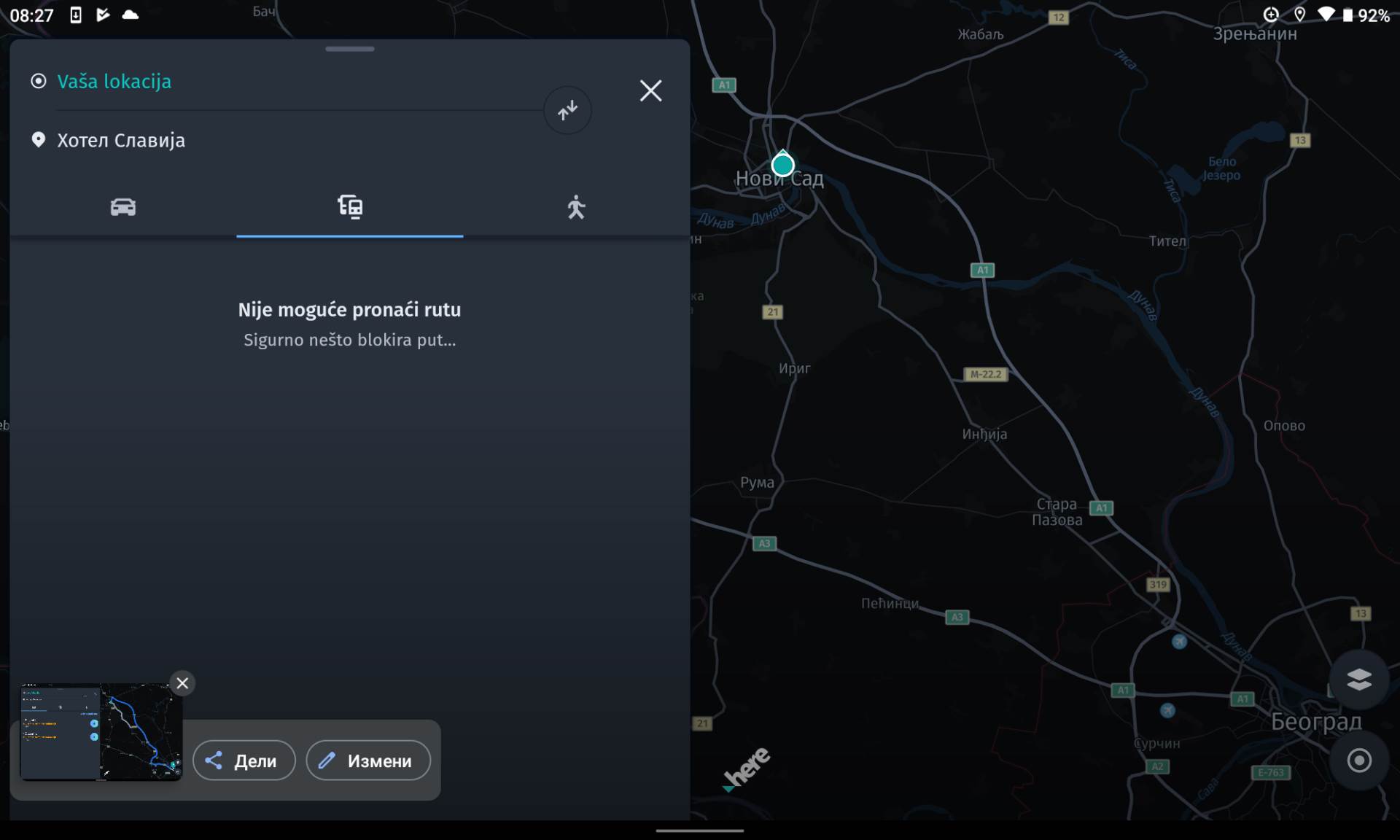Center map on current position
Screen dimensions: 1400x840
pos(1358,761)
